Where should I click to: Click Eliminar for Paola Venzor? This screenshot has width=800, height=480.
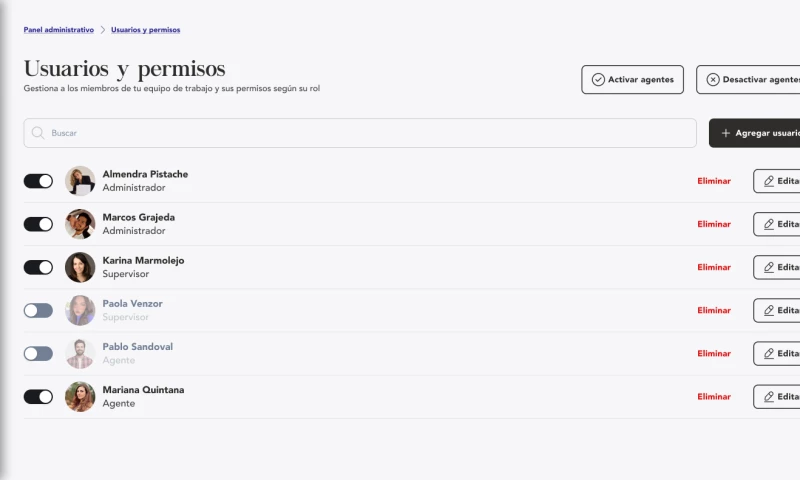coord(714,310)
